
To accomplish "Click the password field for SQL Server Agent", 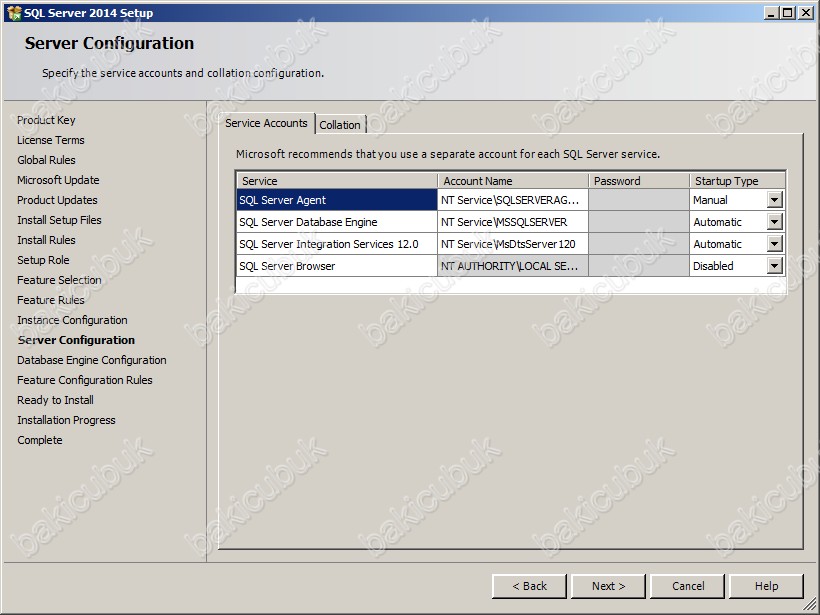I will (x=639, y=200).
